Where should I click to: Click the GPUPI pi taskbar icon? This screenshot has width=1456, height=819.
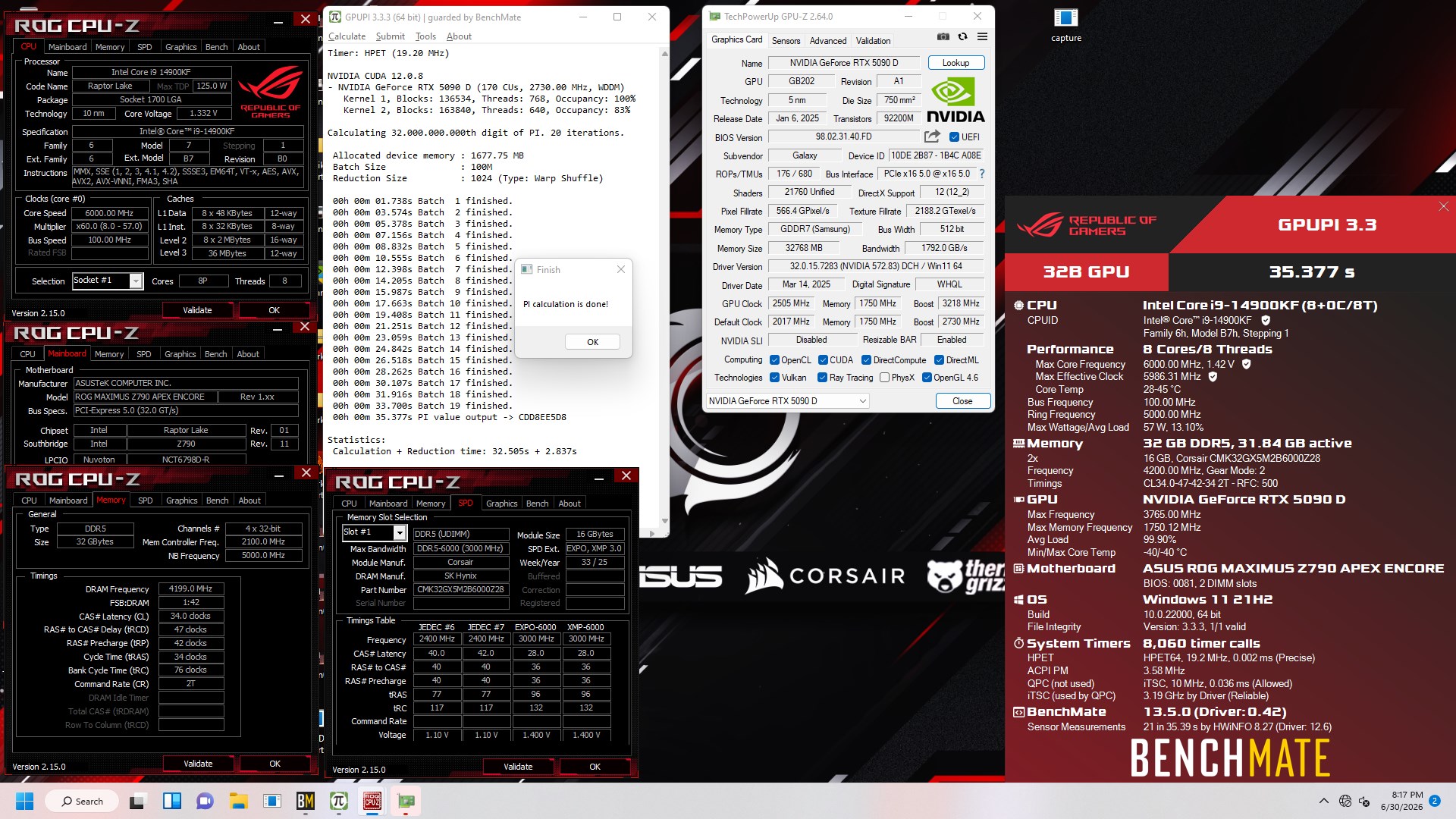[338, 801]
